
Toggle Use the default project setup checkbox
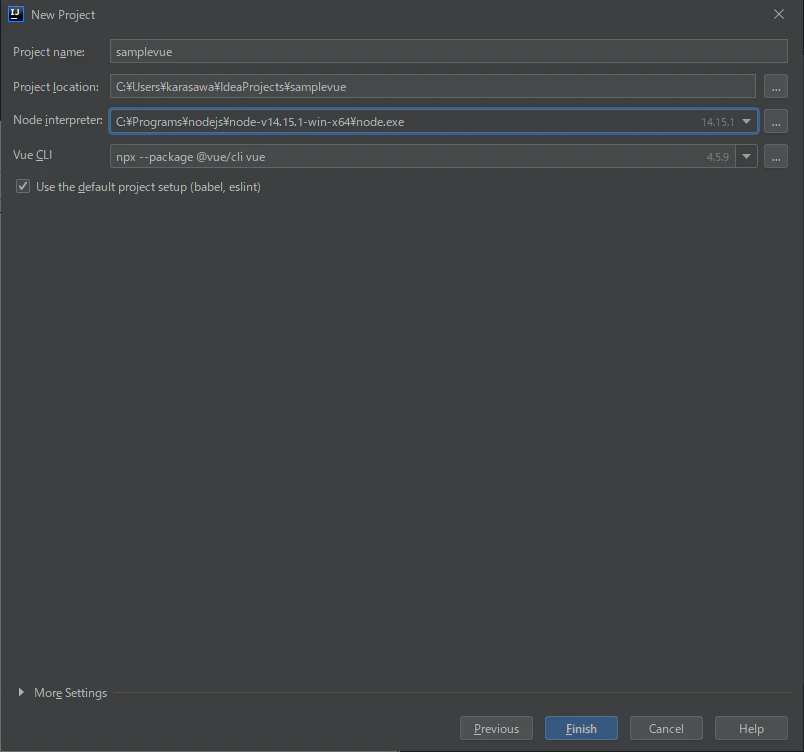click(x=23, y=186)
